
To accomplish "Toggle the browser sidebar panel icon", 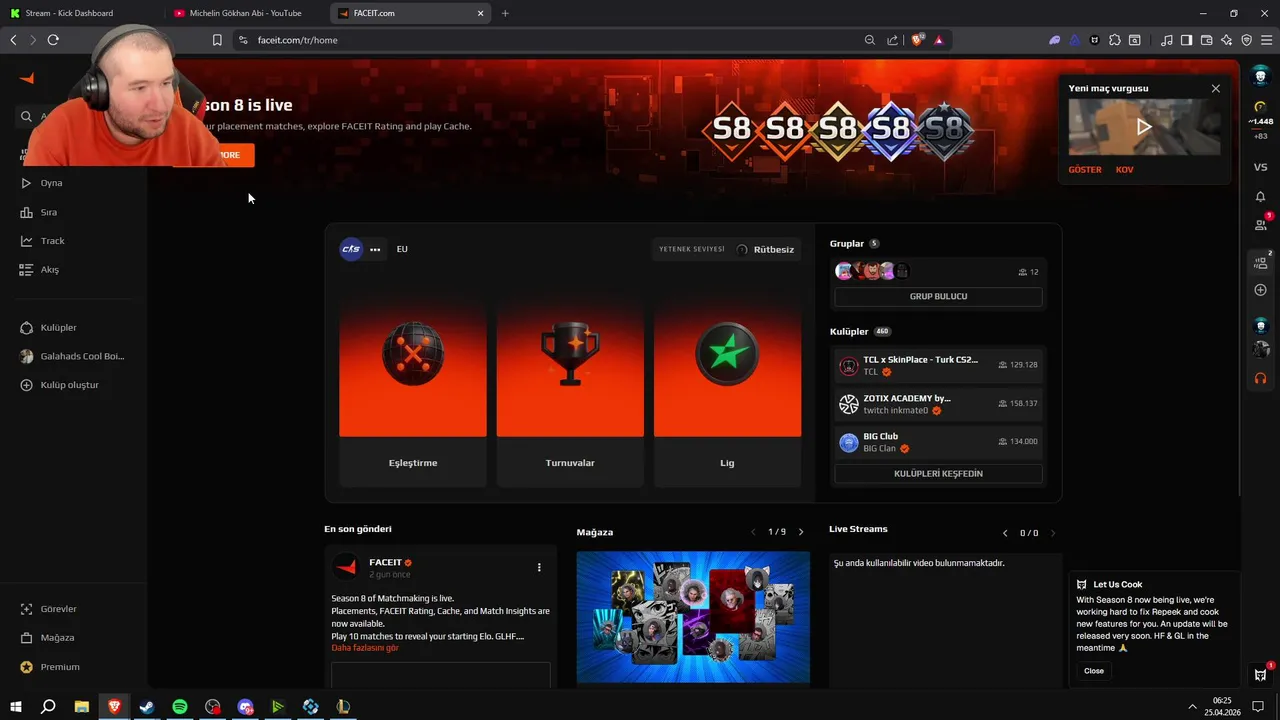I will (x=1186, y=40).
